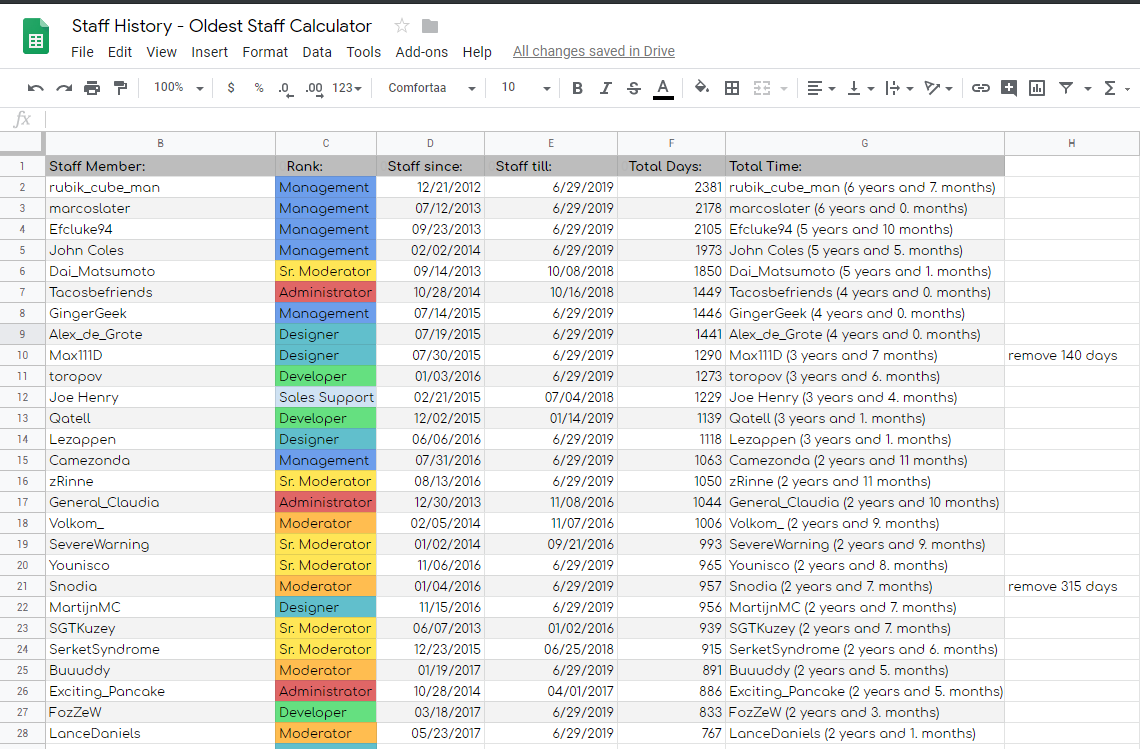1140x749 pixels.
Task: Open vertical align dropdown
Action: point(860,88)
